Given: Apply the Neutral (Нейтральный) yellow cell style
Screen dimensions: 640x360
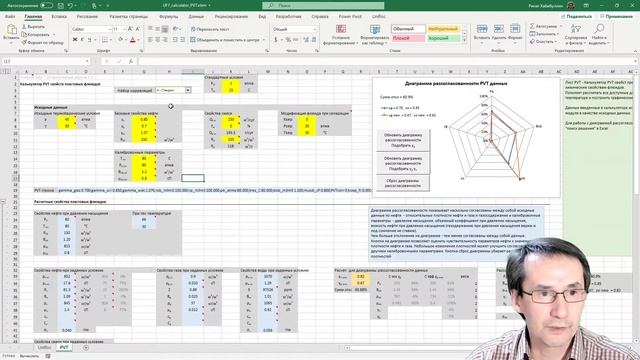Looking at the screenshot, I should pyautogui.click(x=443, y=29).
